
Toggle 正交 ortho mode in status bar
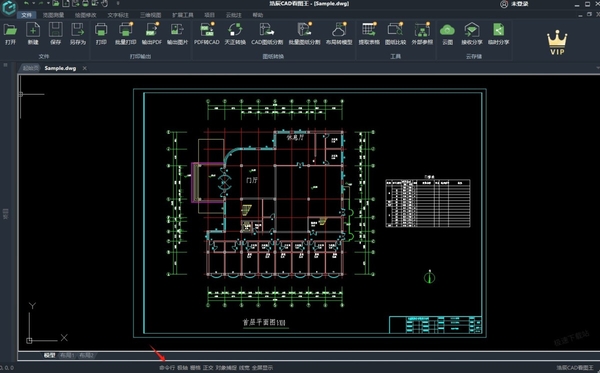coord(208,368)
